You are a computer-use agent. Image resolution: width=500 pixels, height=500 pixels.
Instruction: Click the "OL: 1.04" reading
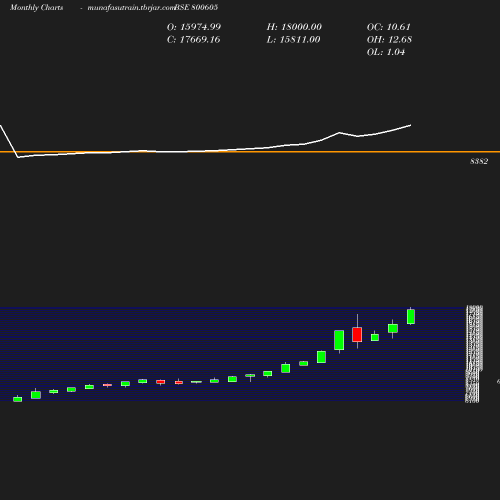[x=386, y=52]
